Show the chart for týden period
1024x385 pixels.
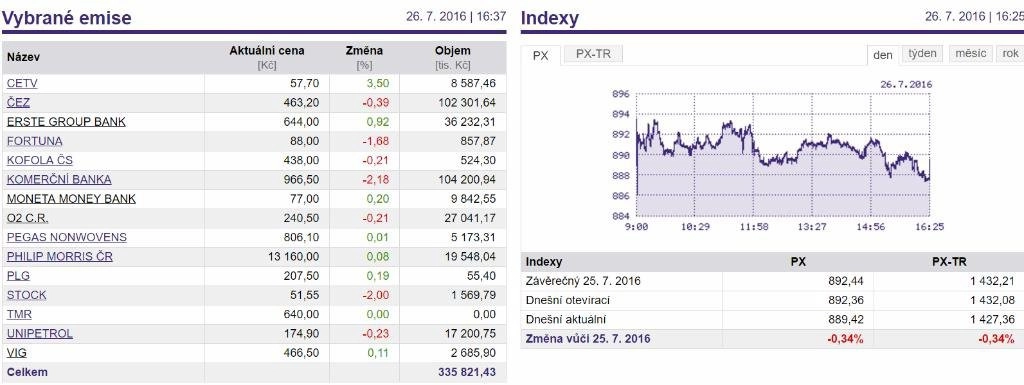tap(922, 54)
